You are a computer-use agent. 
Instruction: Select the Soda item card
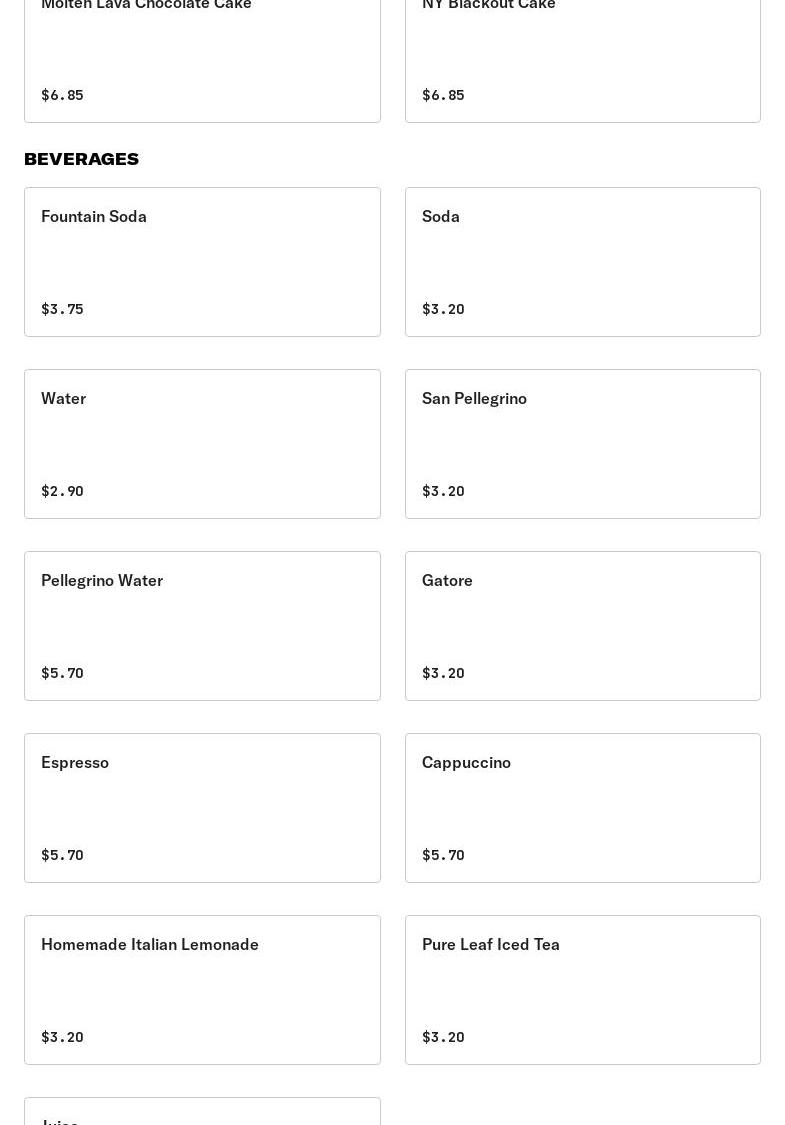[x=582, y=261]
